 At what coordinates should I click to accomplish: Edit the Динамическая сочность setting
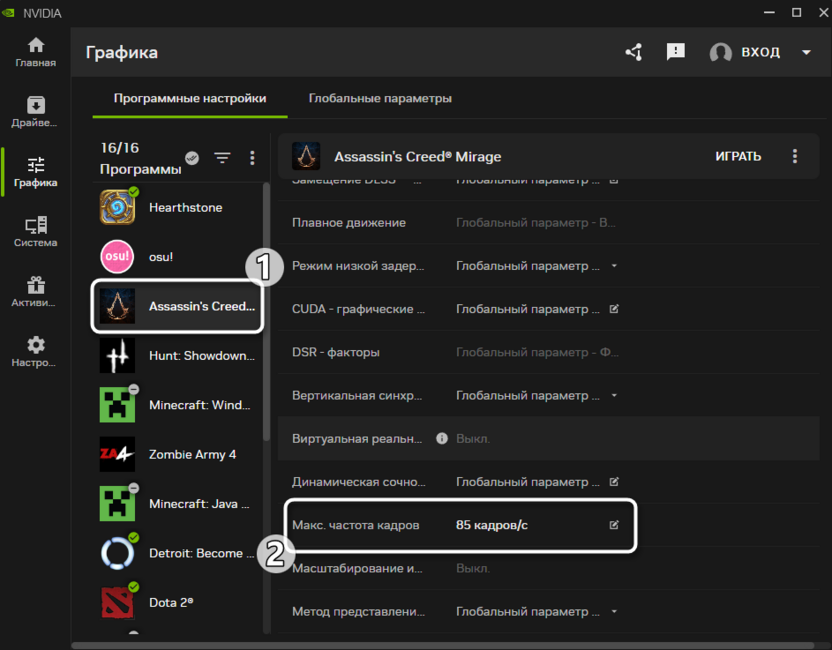(614, 482)
